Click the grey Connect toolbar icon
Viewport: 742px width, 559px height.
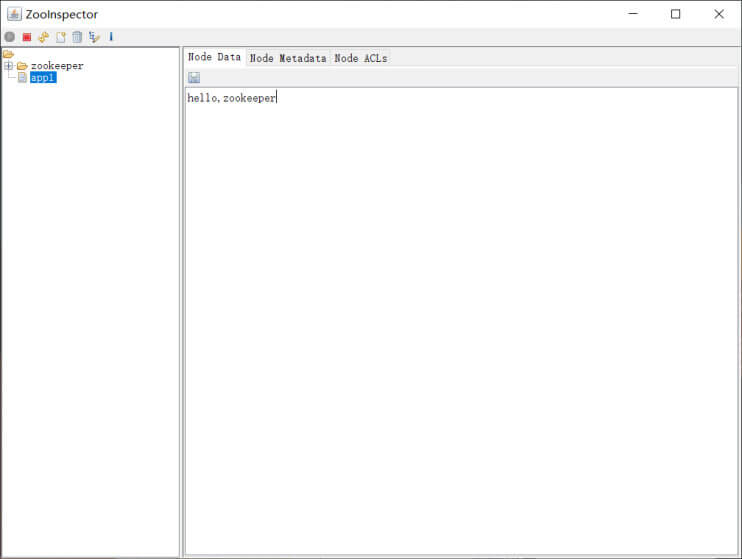9,37
